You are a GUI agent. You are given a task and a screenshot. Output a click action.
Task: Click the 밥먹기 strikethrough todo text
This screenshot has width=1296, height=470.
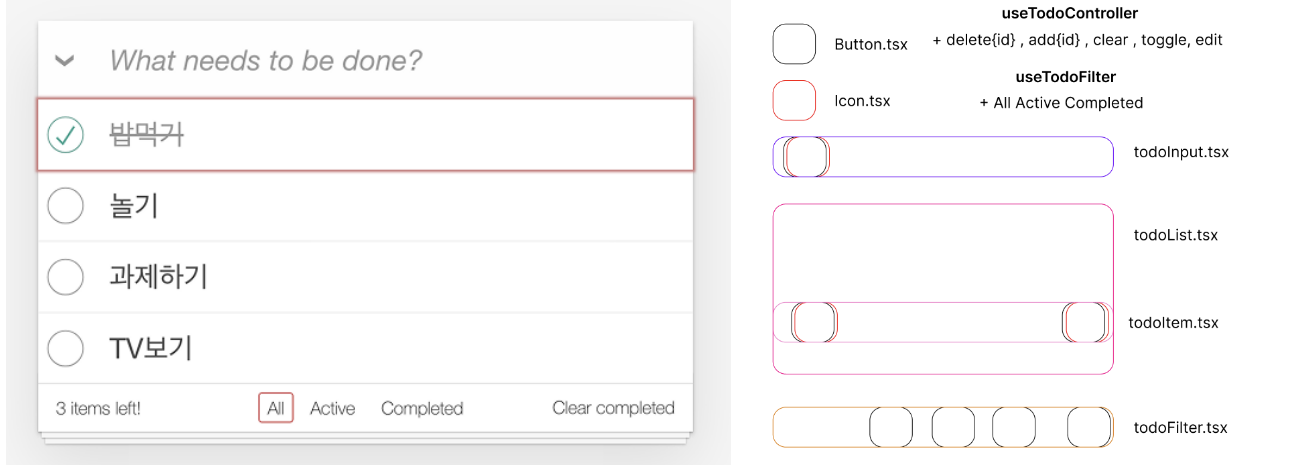pyautogui.click(x=146, y=135)
